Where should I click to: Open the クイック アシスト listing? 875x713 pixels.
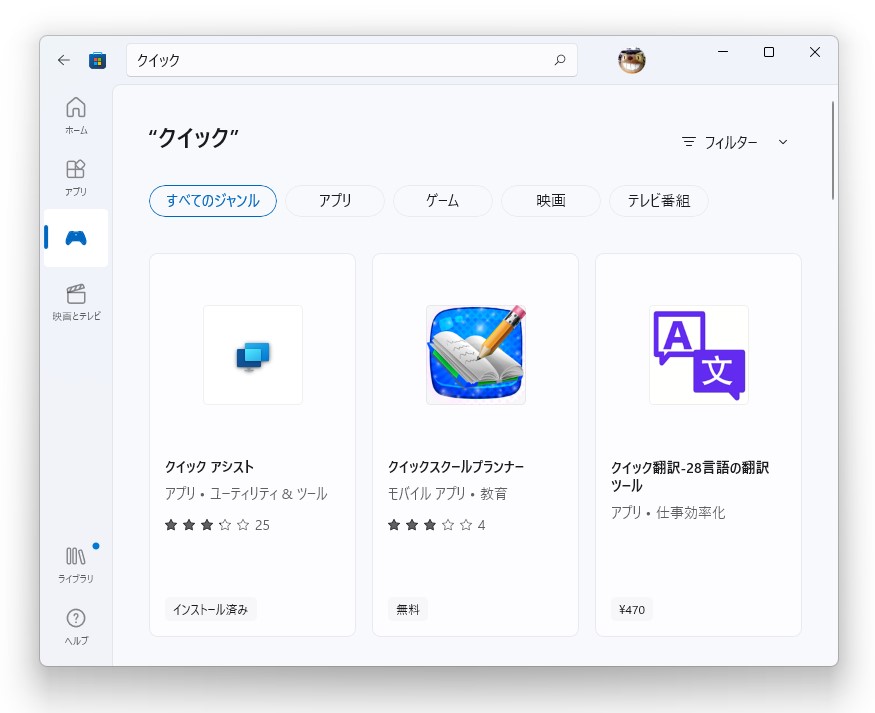point(252,445)
